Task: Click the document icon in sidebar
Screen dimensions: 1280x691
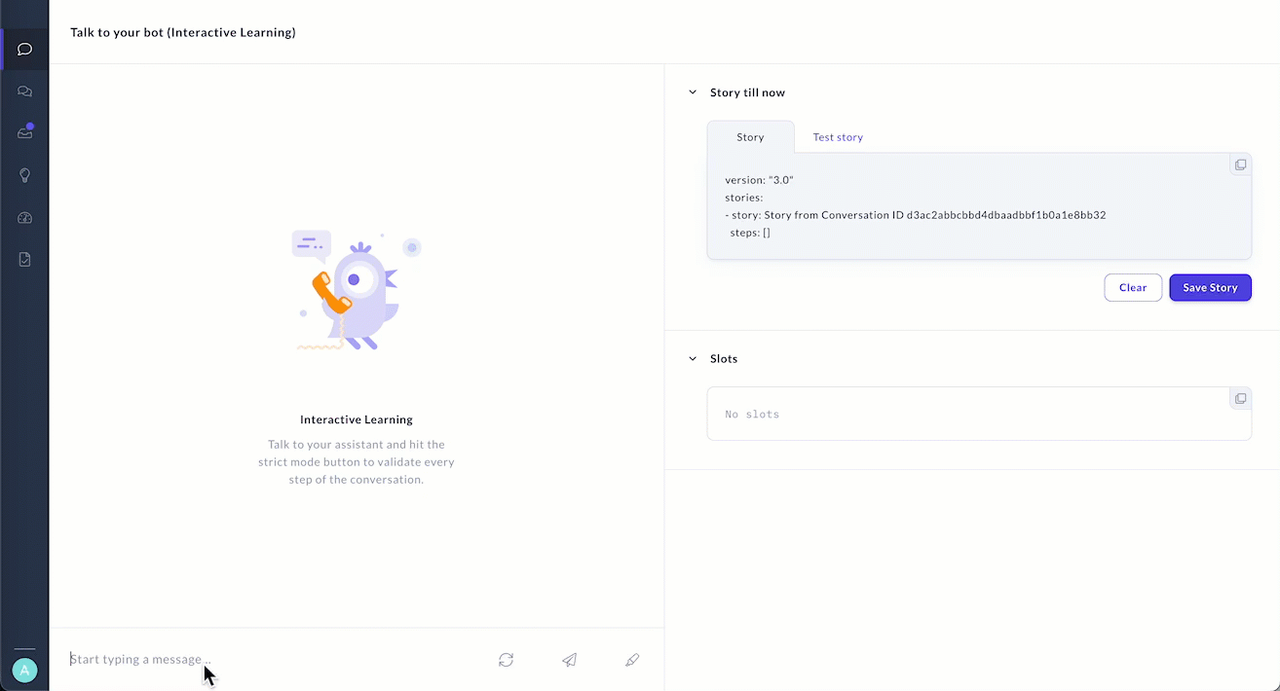Action: pyautogui.click(x=25, y=260)
